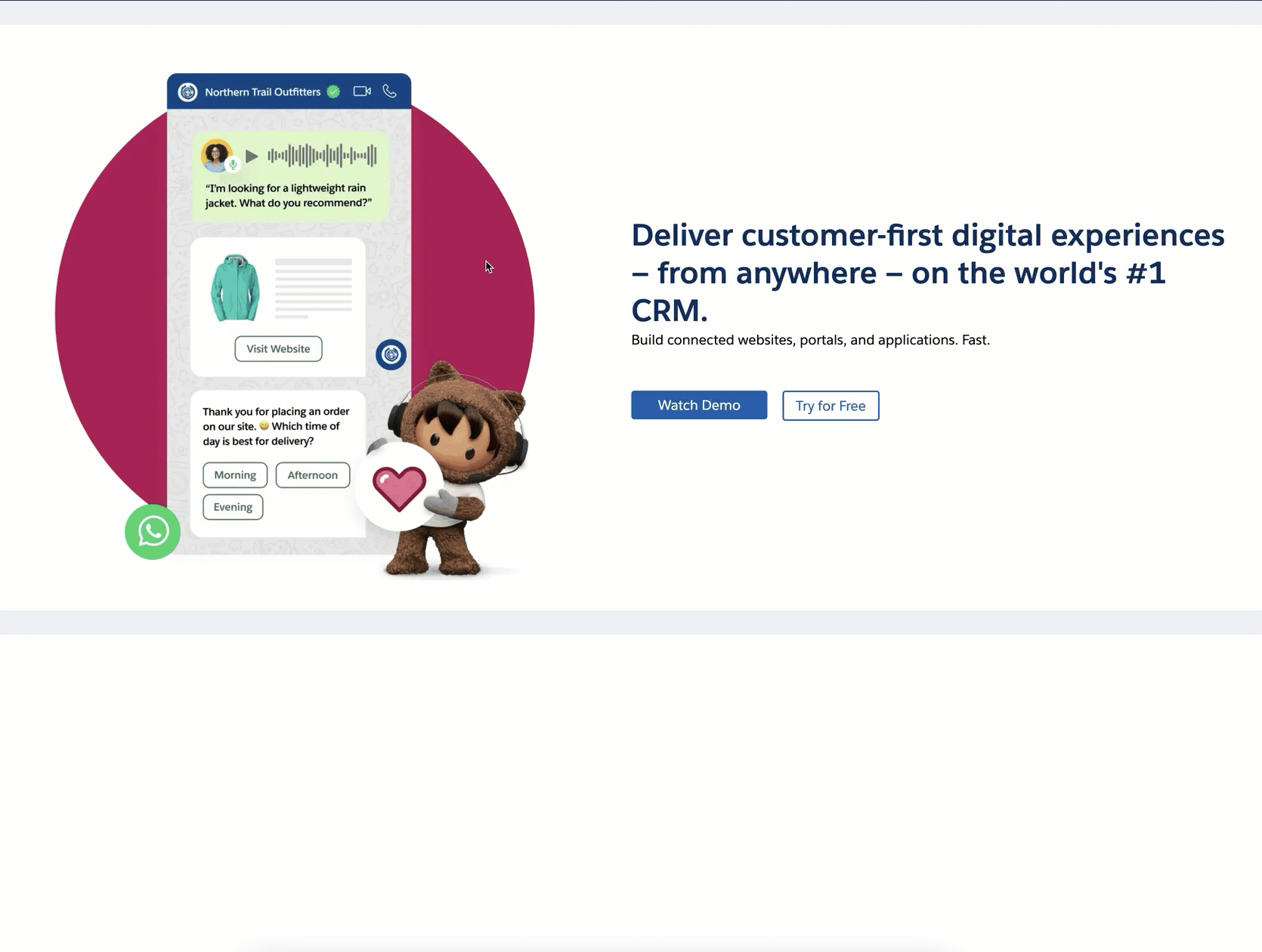Click the video call camera icon
Viewport: 1262px width, 952px height.
pos(362,91)
